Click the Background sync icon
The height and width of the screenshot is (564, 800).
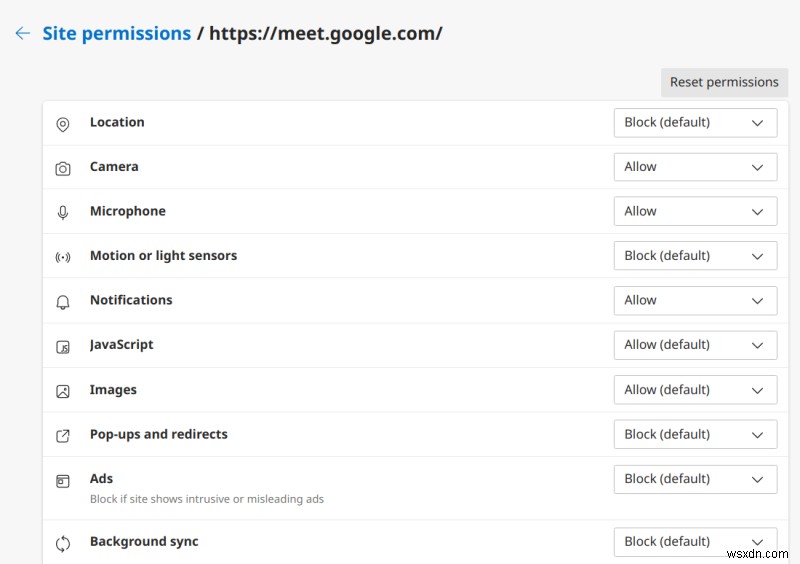point(63,544)
